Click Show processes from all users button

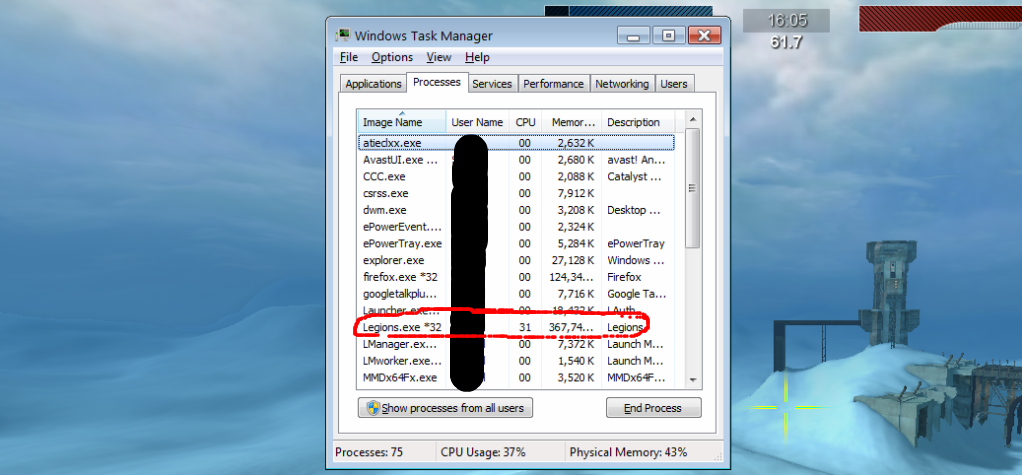click(445, 408)
